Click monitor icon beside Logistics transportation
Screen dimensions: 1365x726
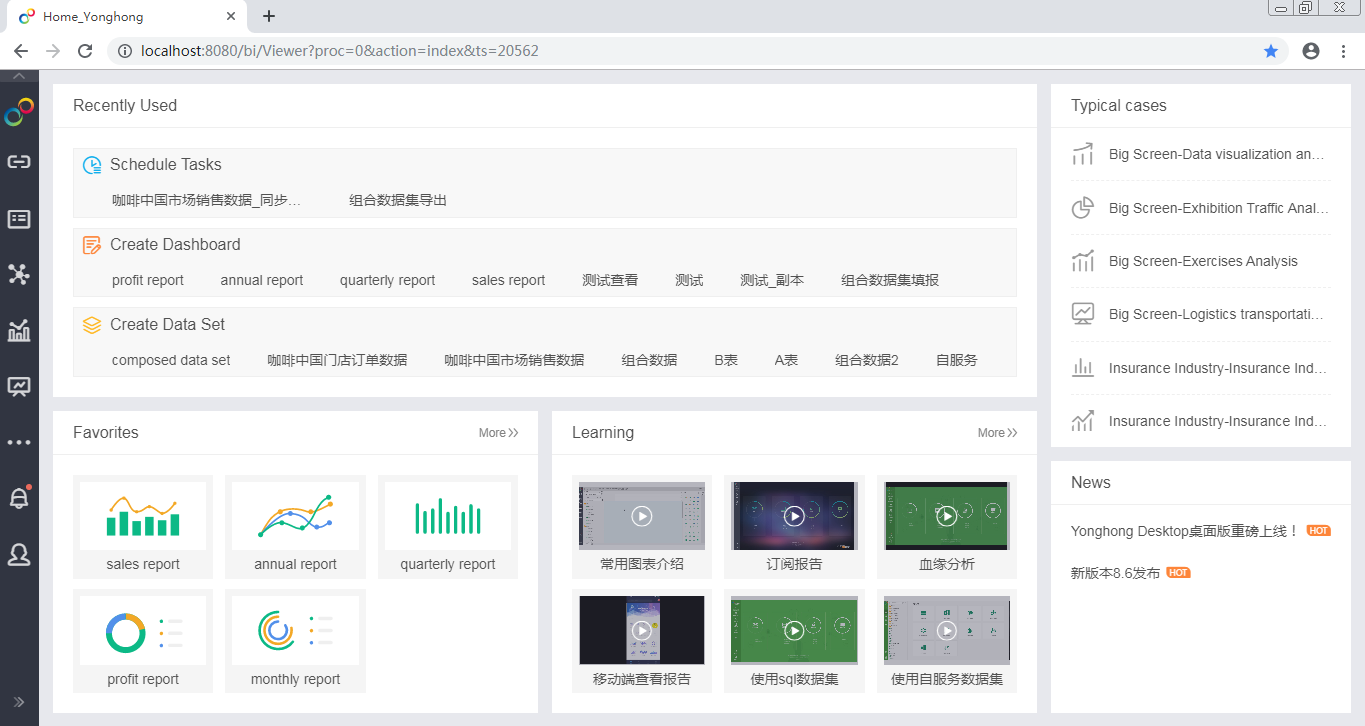coord(1083,314)
